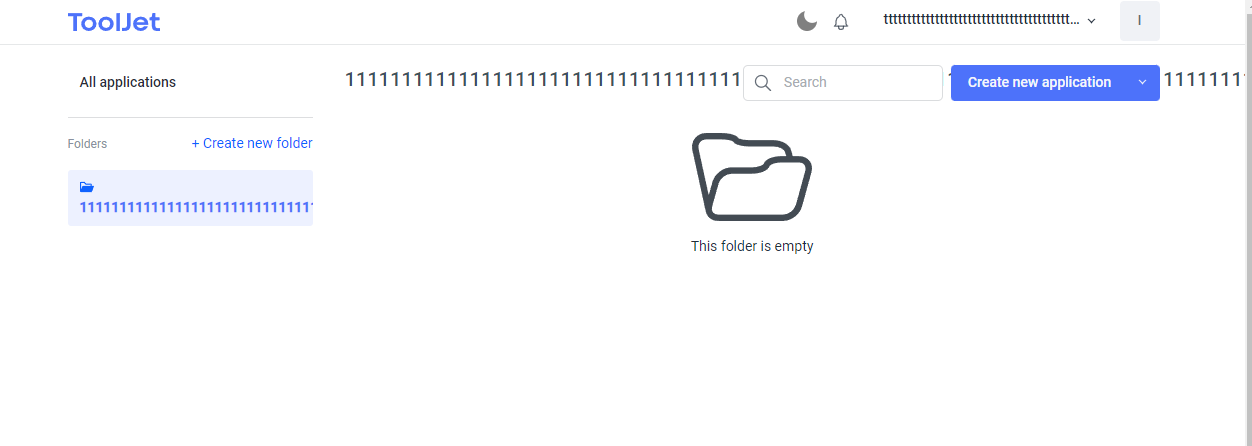Click the Create new application button
The width and height of the screenshot is (1252, 446).
(1039, 83)
